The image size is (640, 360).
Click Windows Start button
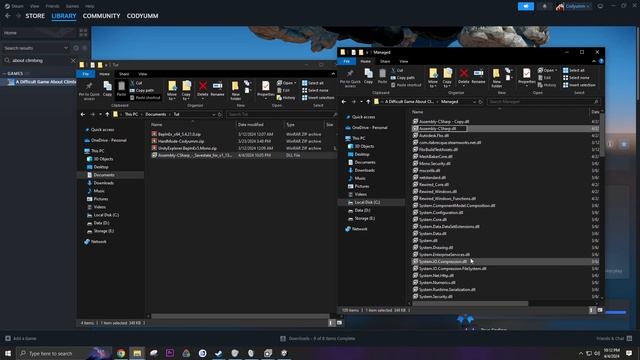(x=8, y=353)
